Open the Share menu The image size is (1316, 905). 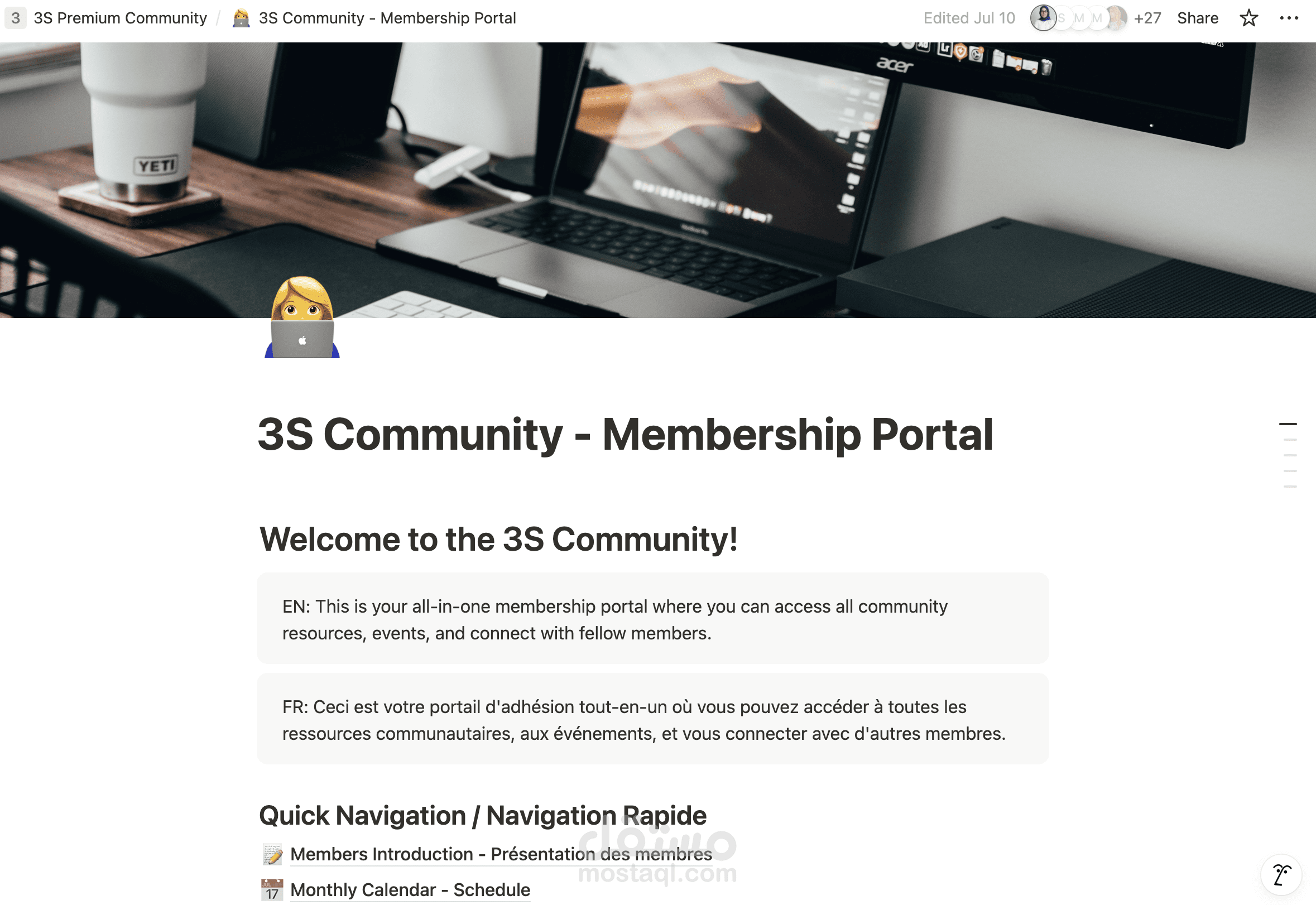click(x=1198, y=18)
